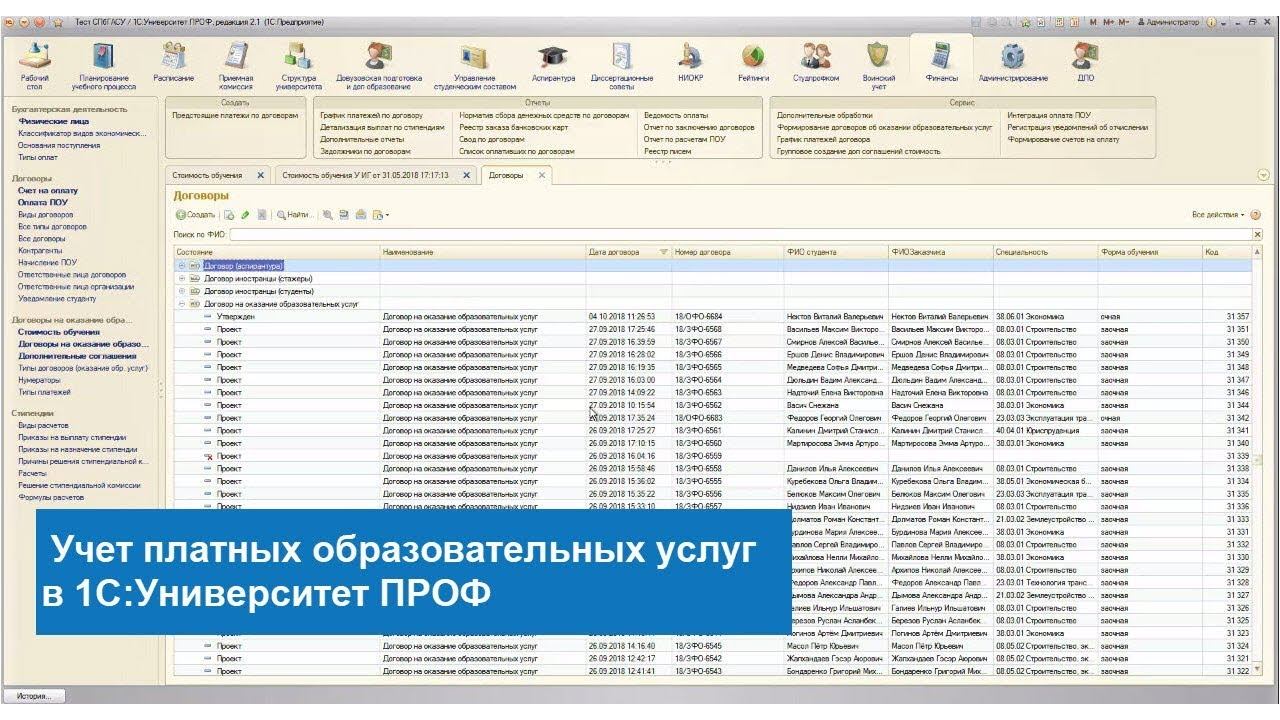1280x720 pixels.
Task: Select the row with code 31 351
Action: coord(714,329)
